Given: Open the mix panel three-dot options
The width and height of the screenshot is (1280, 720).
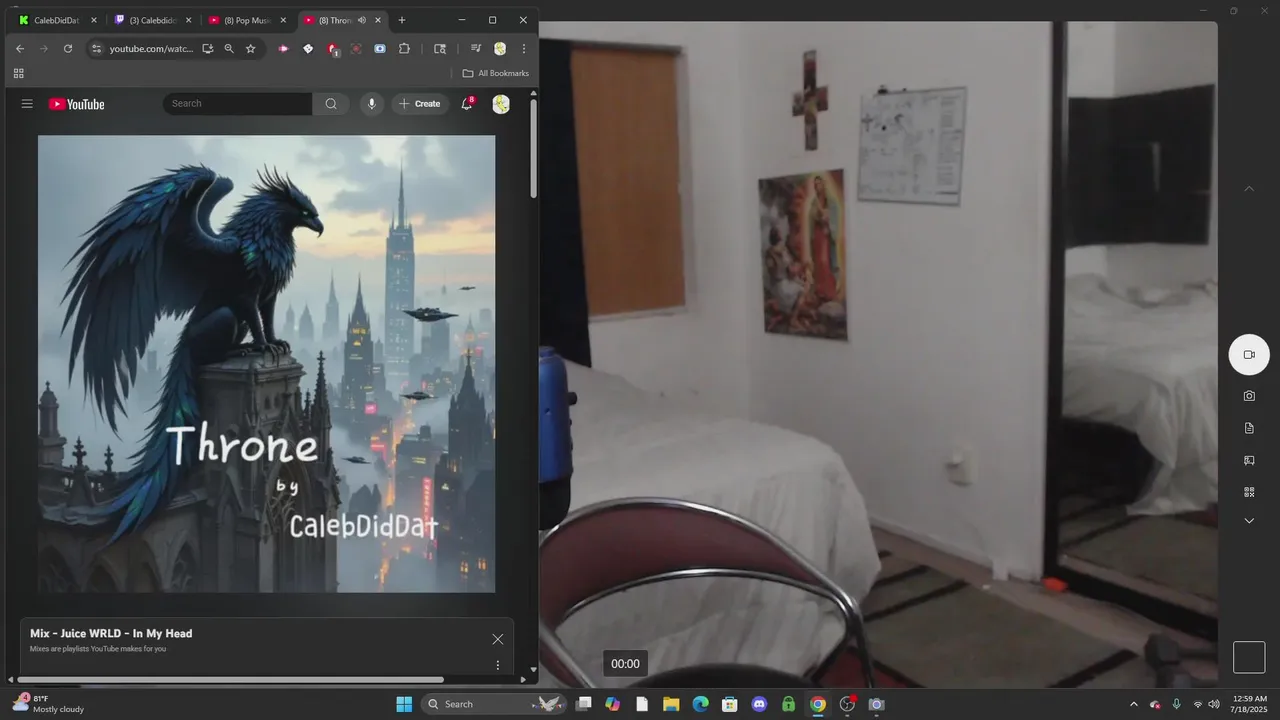Looking at the screenshot, I should [x=497, y=665].
